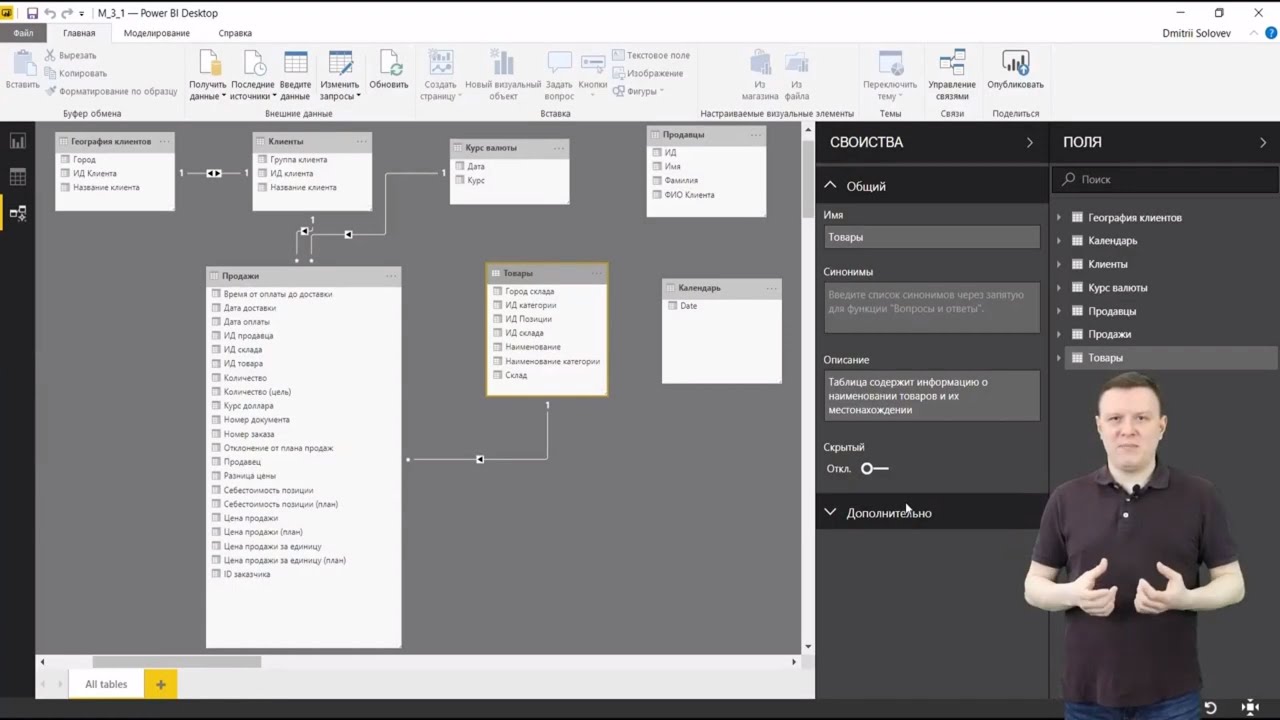The width and height of the screenshot is (1280, 720).
Task: Insert an Изображение image
Action: [648, 73]
